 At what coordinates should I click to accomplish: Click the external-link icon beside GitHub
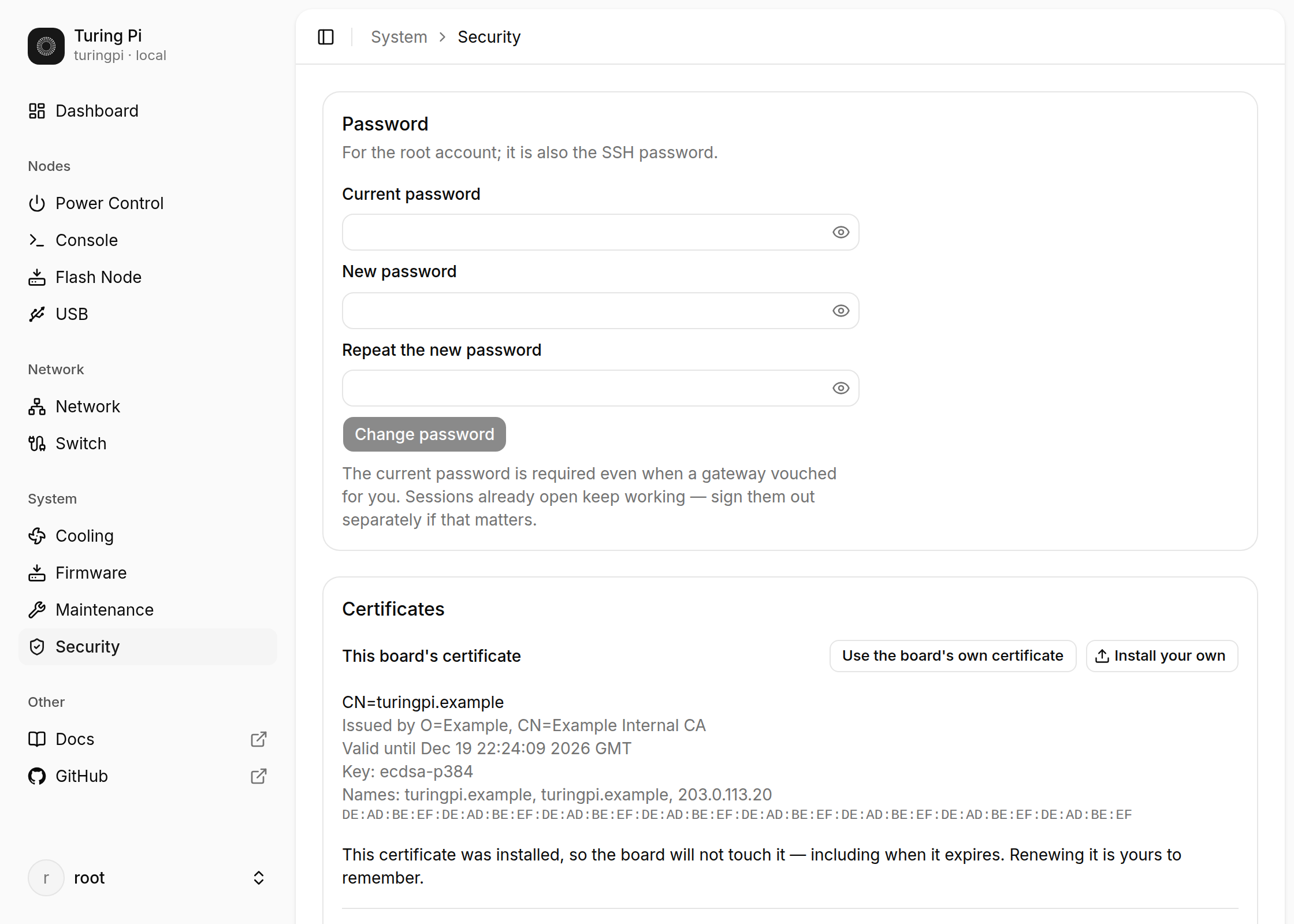tap(259, 776)
